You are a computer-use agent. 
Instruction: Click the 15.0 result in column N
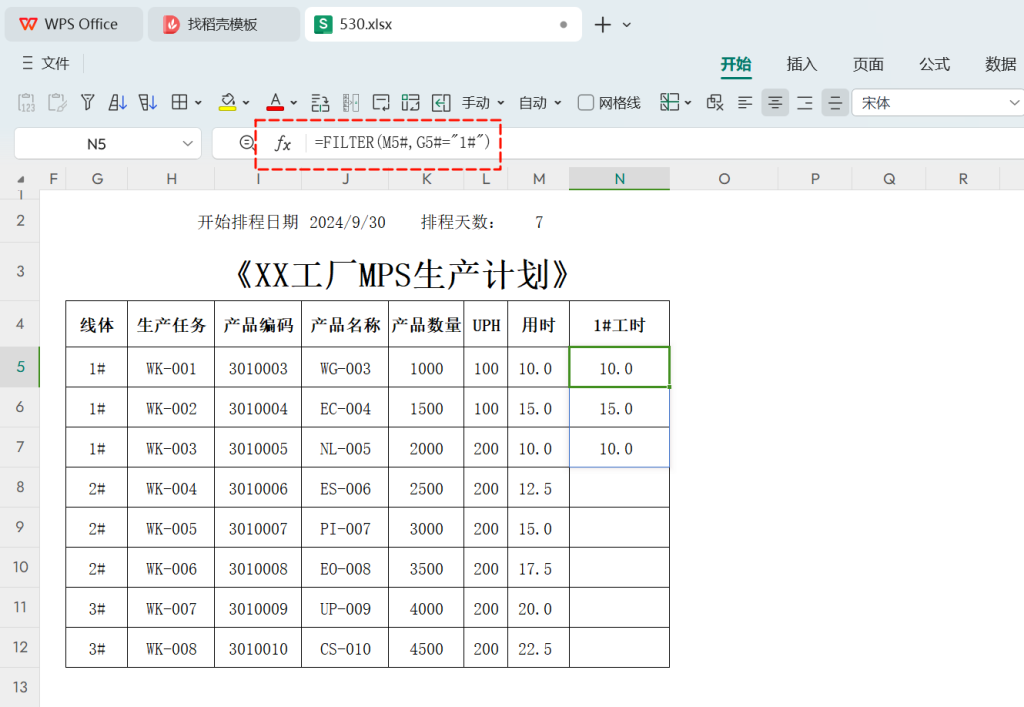click(619, 409)
